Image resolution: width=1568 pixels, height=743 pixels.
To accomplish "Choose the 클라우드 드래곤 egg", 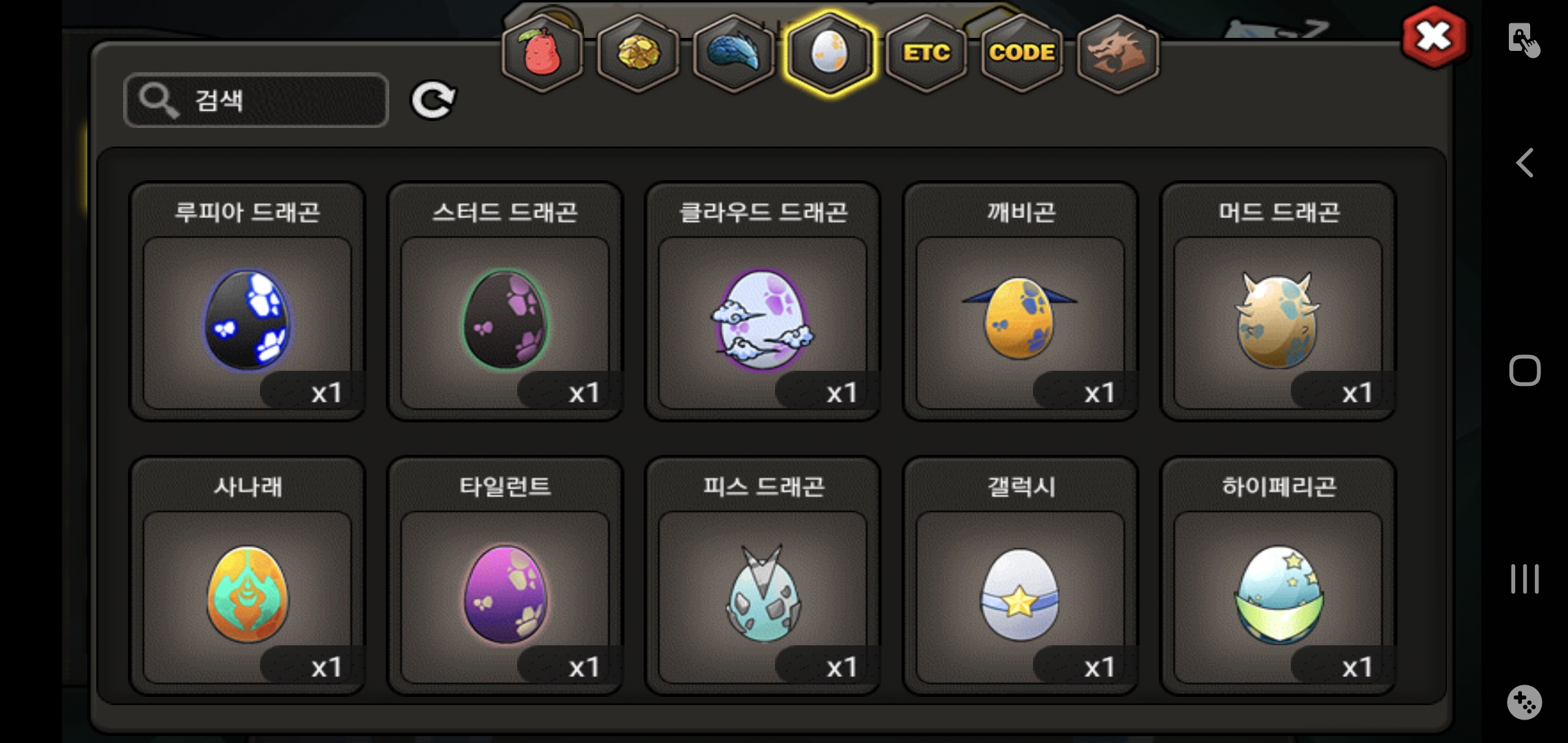I will pyautogui.click(x=763, y=301).
